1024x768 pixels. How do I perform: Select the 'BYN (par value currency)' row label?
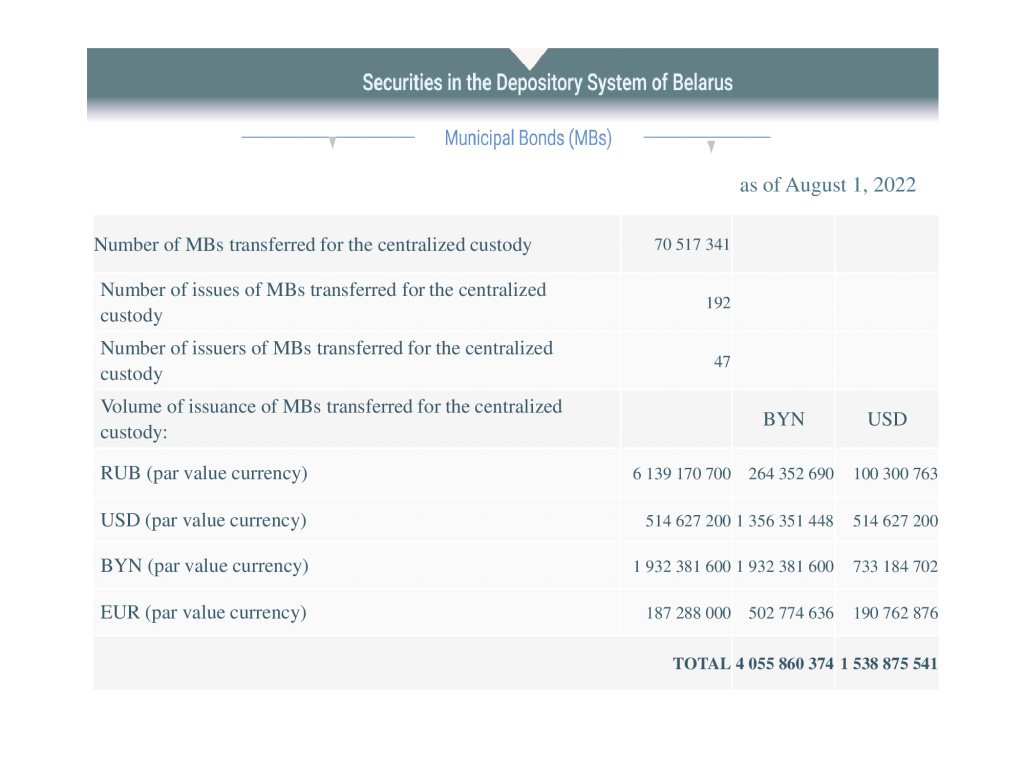click(x=204, y=566)
